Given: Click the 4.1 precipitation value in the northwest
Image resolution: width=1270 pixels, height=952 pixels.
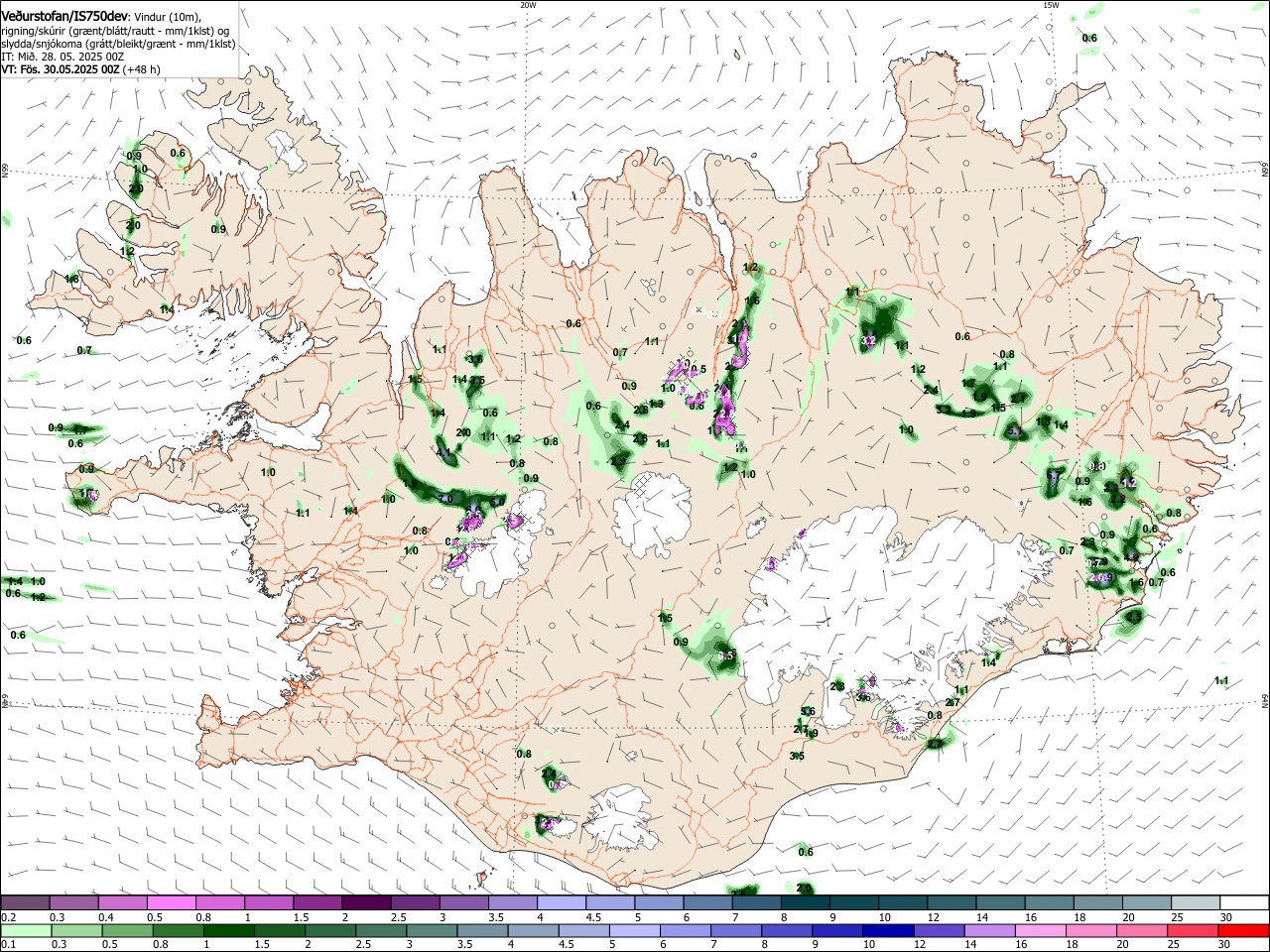Looking at the screenshot, I should [x=444, y=452].
